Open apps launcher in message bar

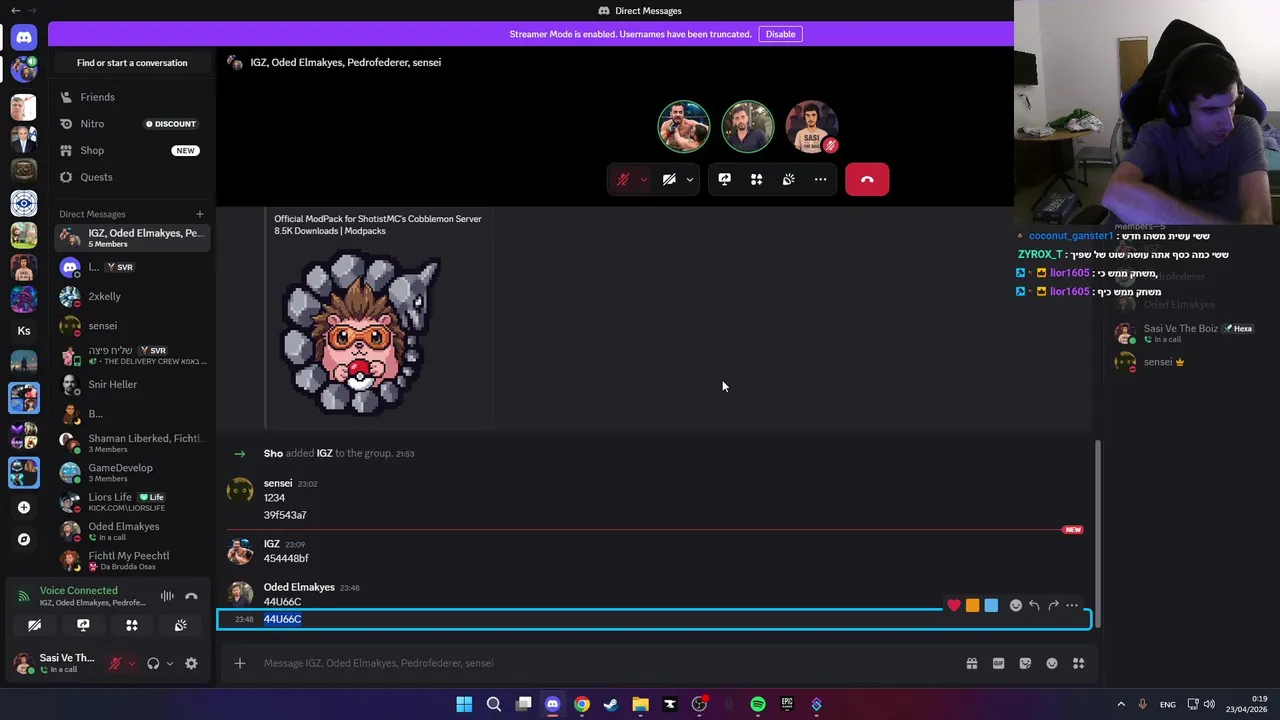tap(1078, 663)
